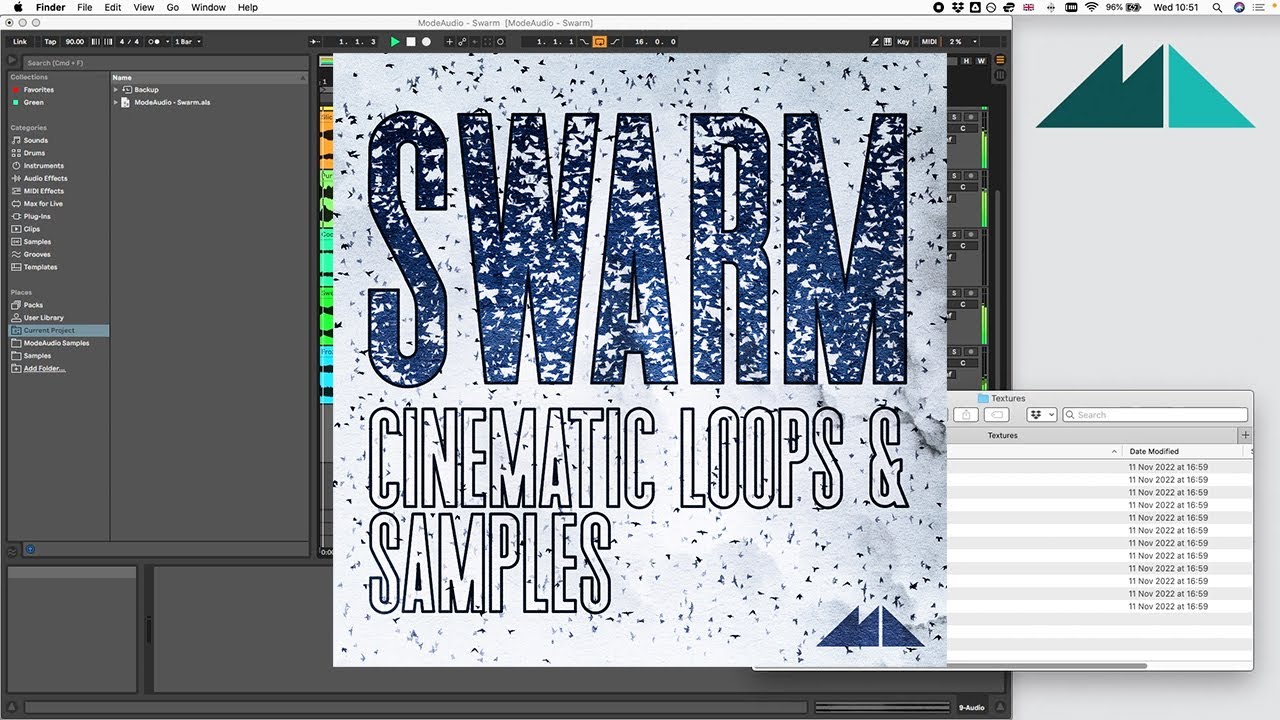Open Spotlight search in menu bar

pyautogui.click(x=1217, y=7)
